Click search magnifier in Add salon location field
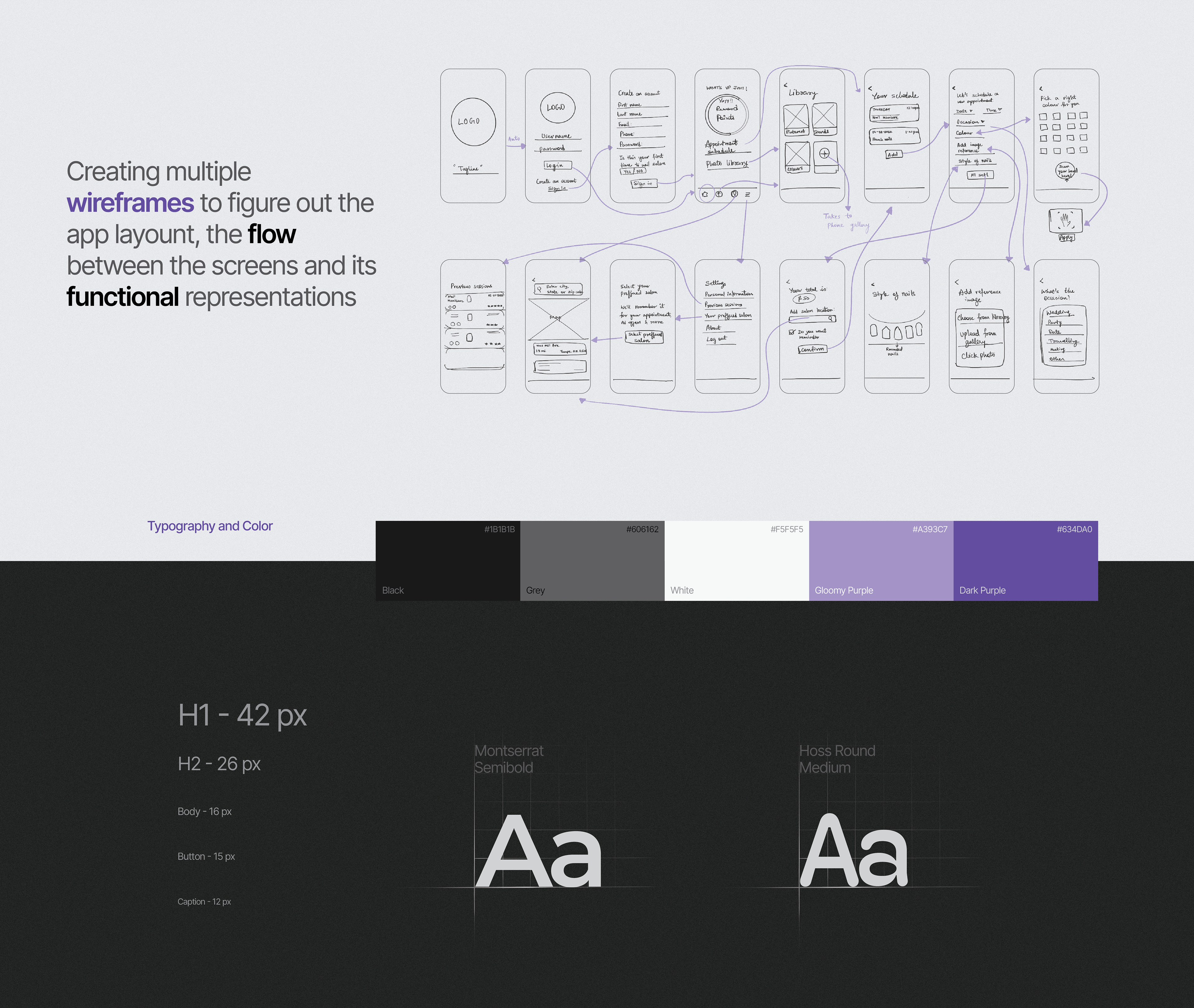The height and width of the screenshot is (1008, 1194). point(831,318)
